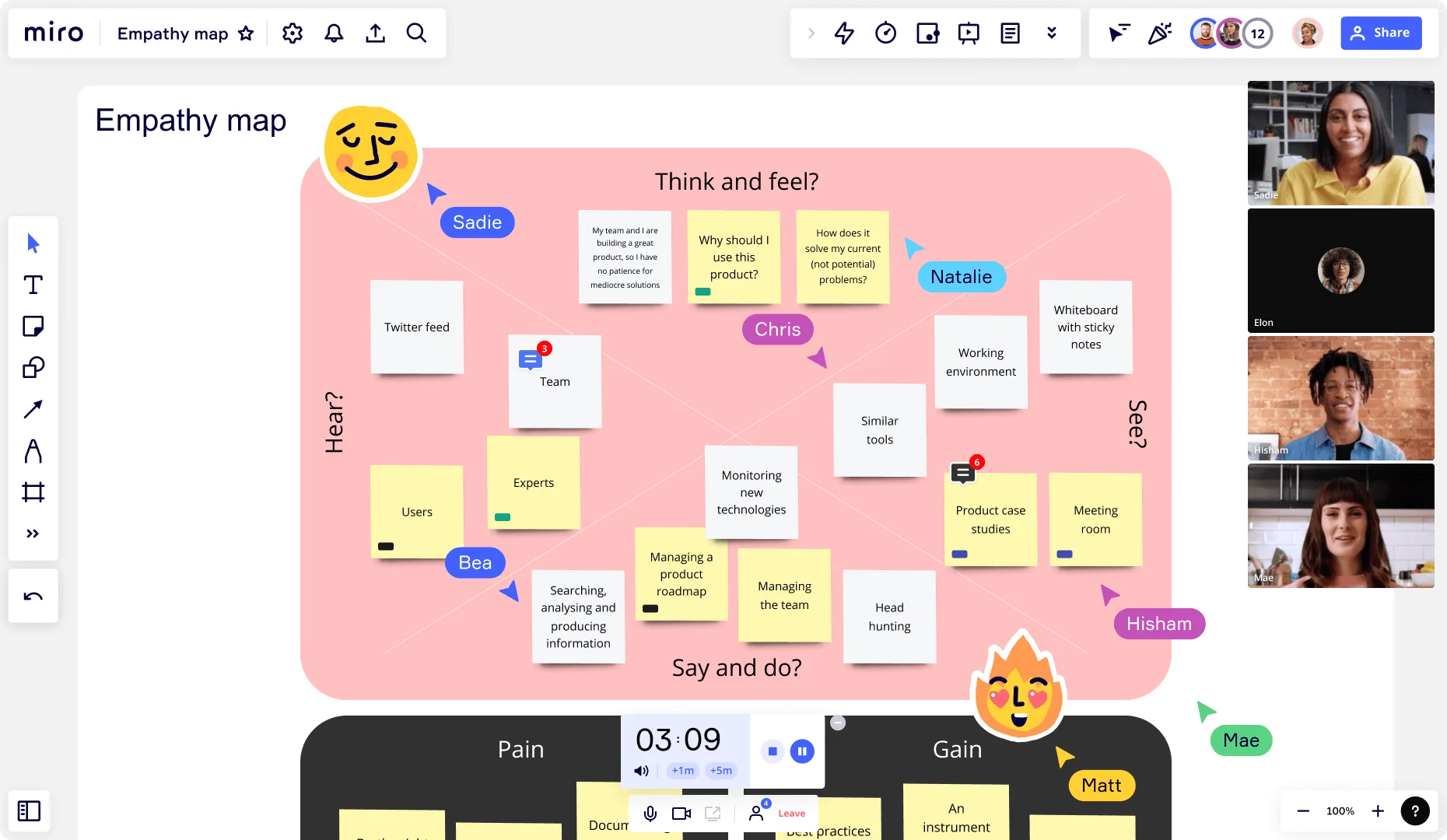Select the Arrow connector tool

(33, 409)
